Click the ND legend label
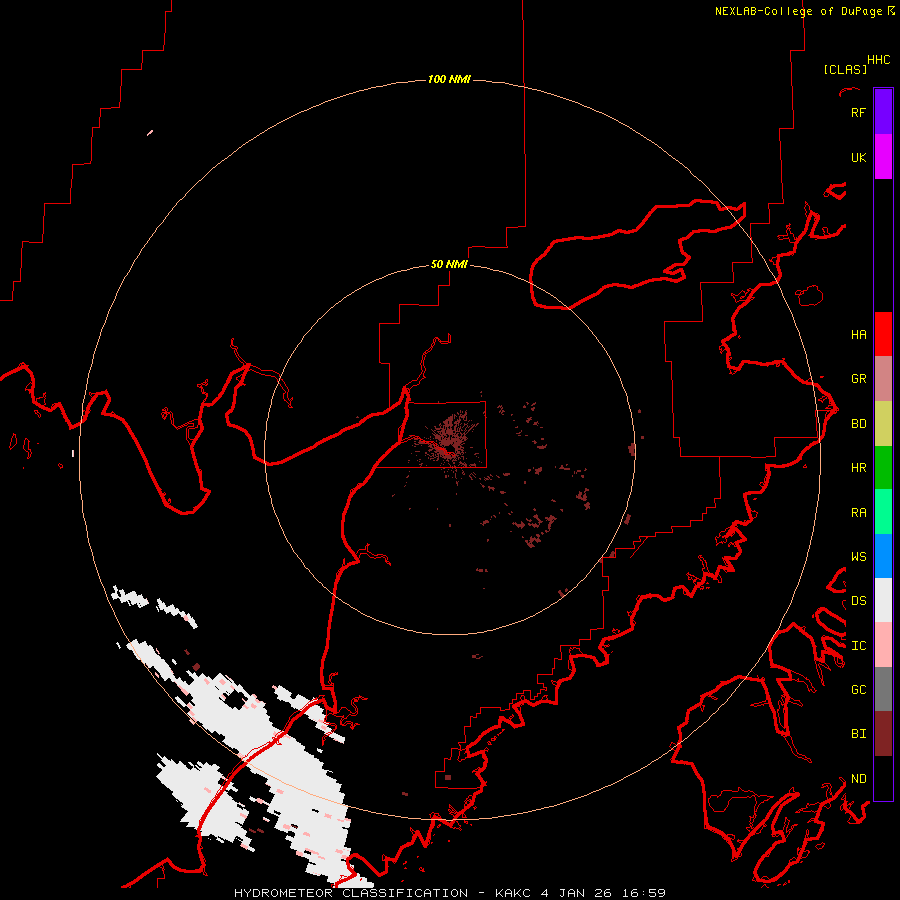900x900 pixels. (x=858, y=779)
